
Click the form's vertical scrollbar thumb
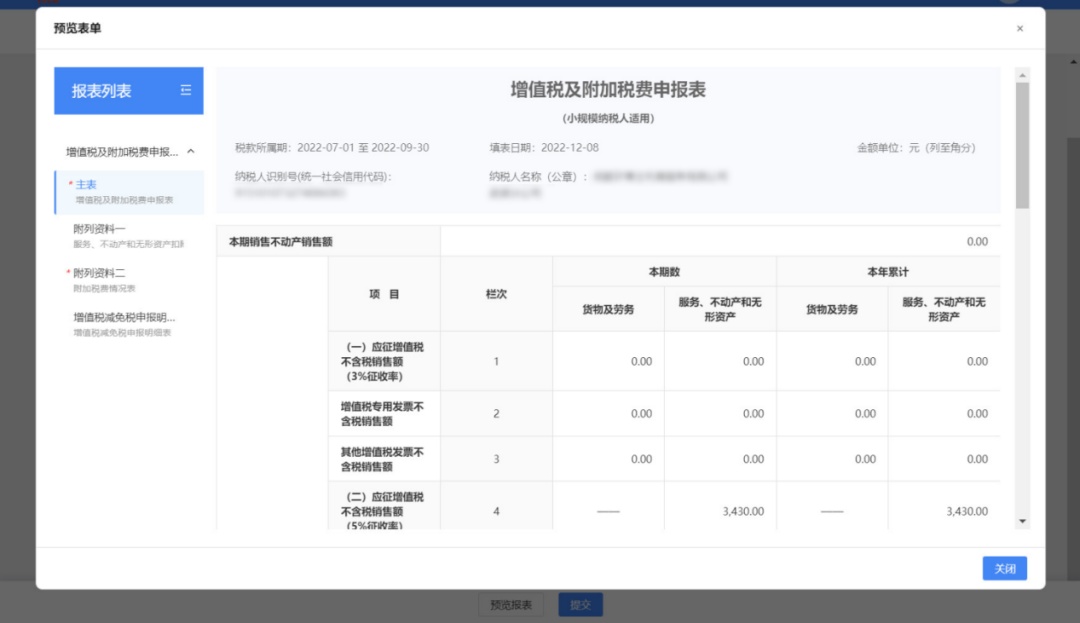[1022, 145]
